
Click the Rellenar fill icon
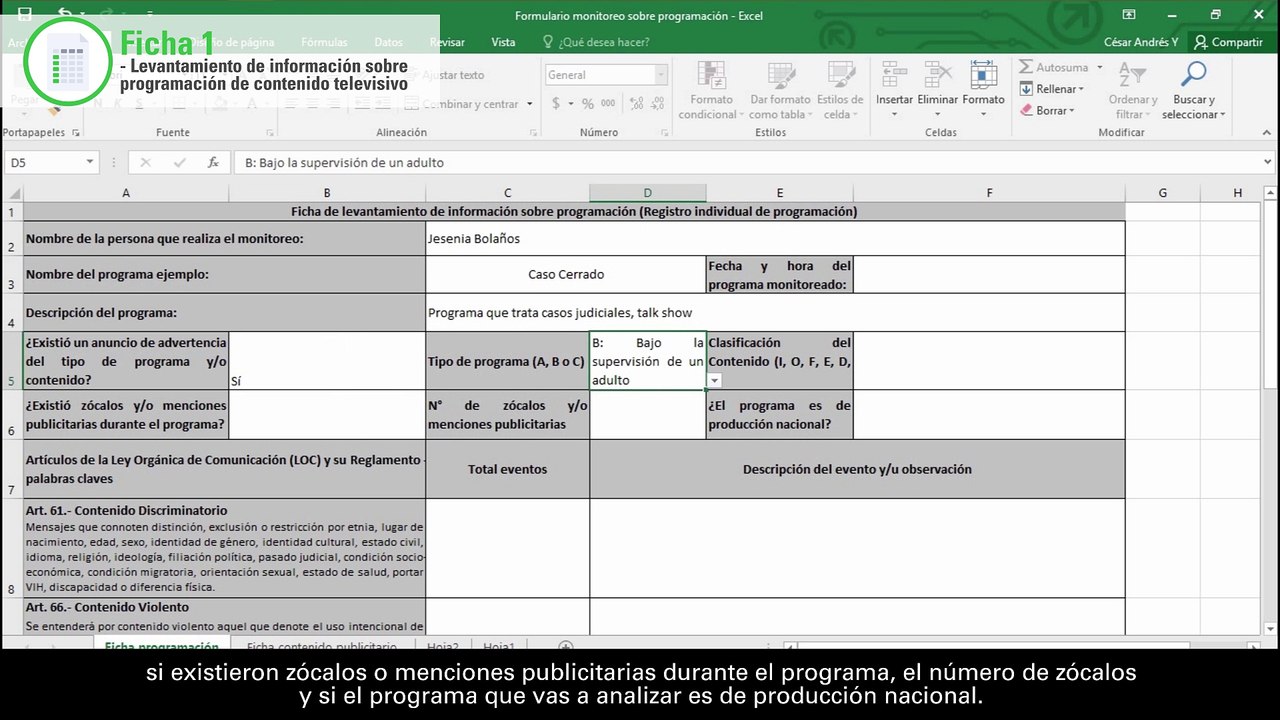[1026, 89]
